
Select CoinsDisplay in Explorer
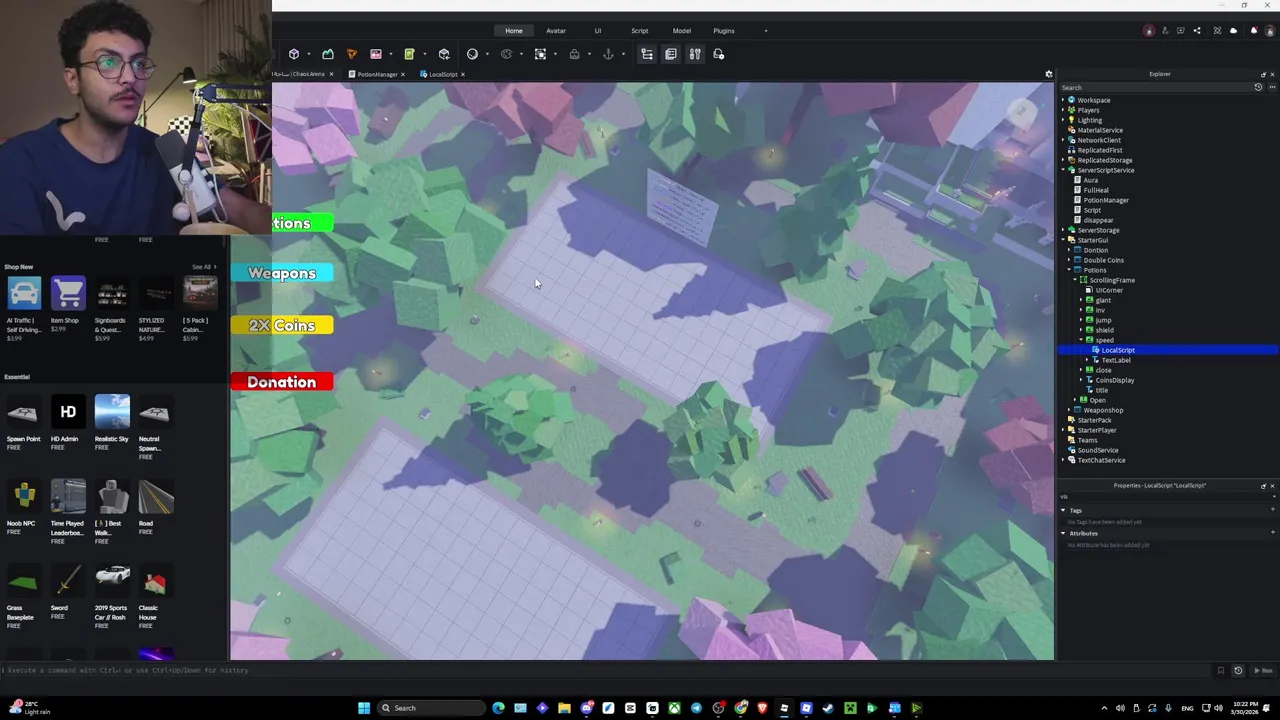[1115, 380]
